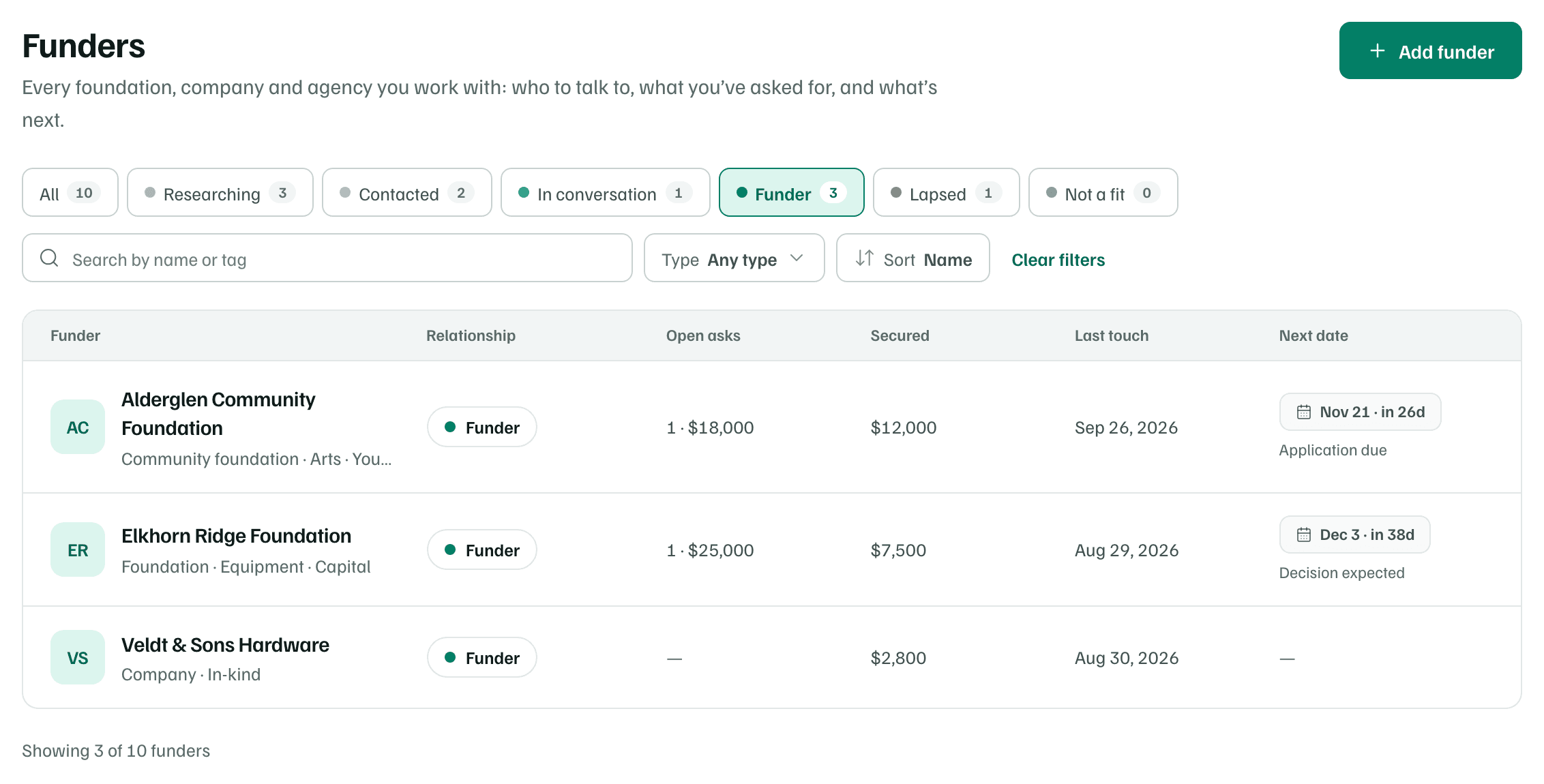The height and width of the screenshot is (784, 1544).
Task: Click the ER avatar for Elkhorn Ridge Foundation
Action: (x=78, y=549)
